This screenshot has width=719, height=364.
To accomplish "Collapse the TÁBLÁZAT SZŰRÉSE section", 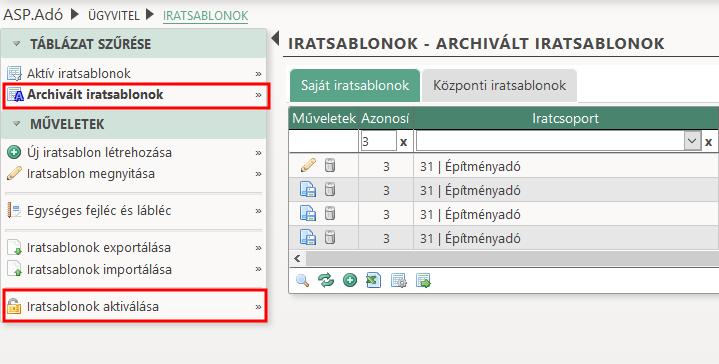I will (x=17, y=44).
